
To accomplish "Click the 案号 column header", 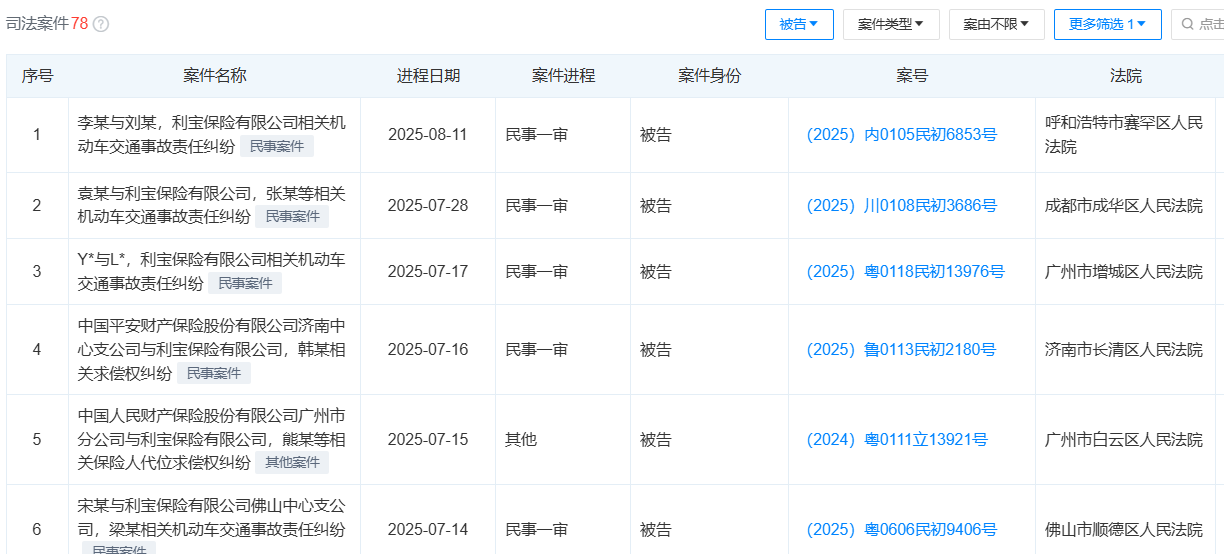I will coord(911,76).
